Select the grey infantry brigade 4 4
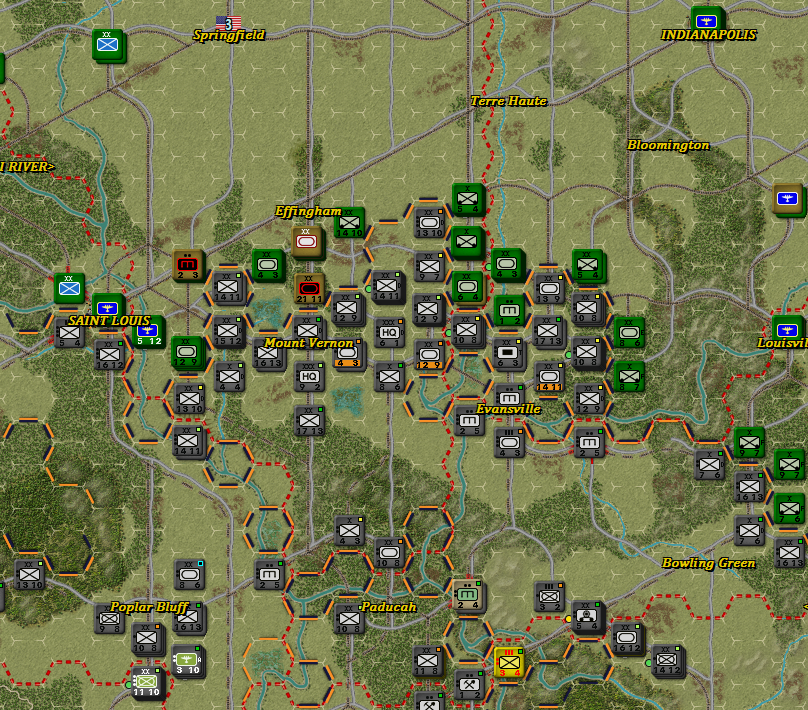 [229, 377]
